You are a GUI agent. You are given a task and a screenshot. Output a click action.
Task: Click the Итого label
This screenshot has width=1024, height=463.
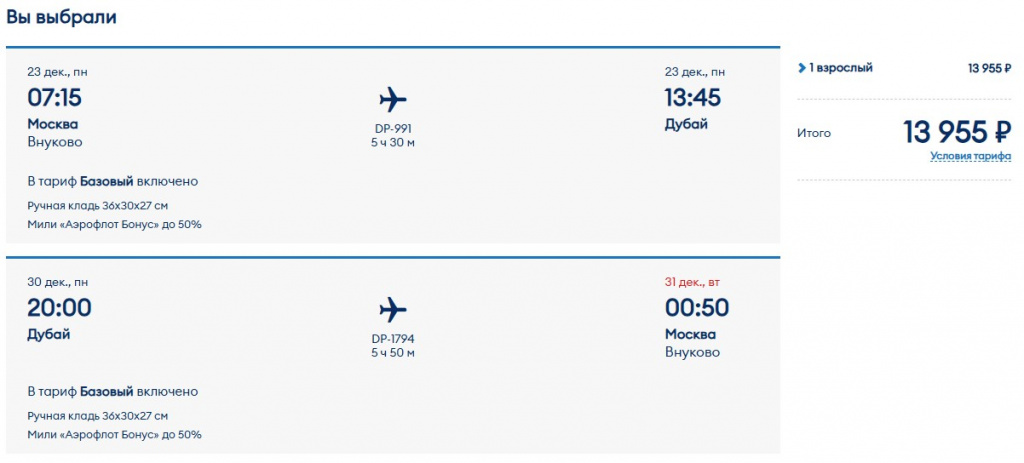(x=813, y=132)
